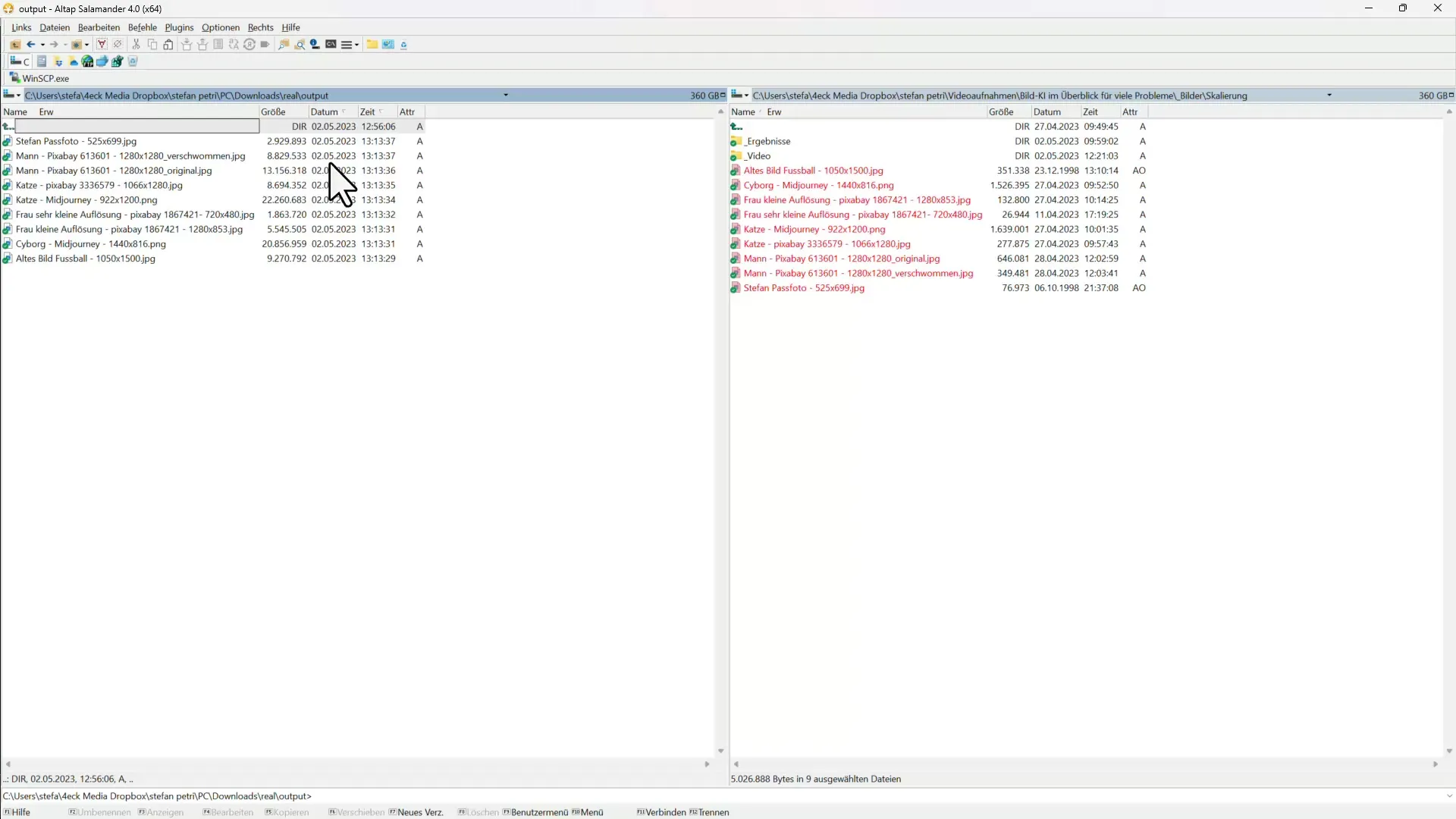
Task: Click left panel vertical scrollbar
Action: pos(720,431)
